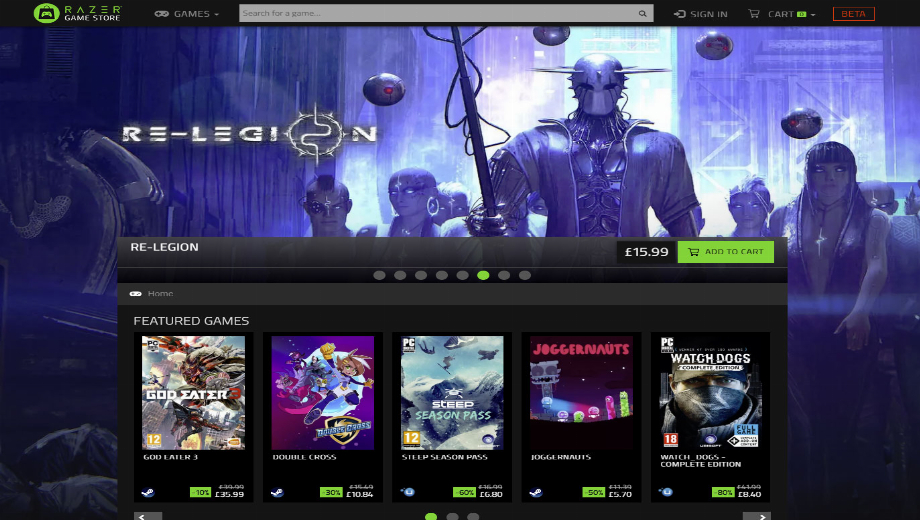920x520 pixels.
Task: Click the £35.99 God Eater 3 price
Action: click(x=229, y=495)
